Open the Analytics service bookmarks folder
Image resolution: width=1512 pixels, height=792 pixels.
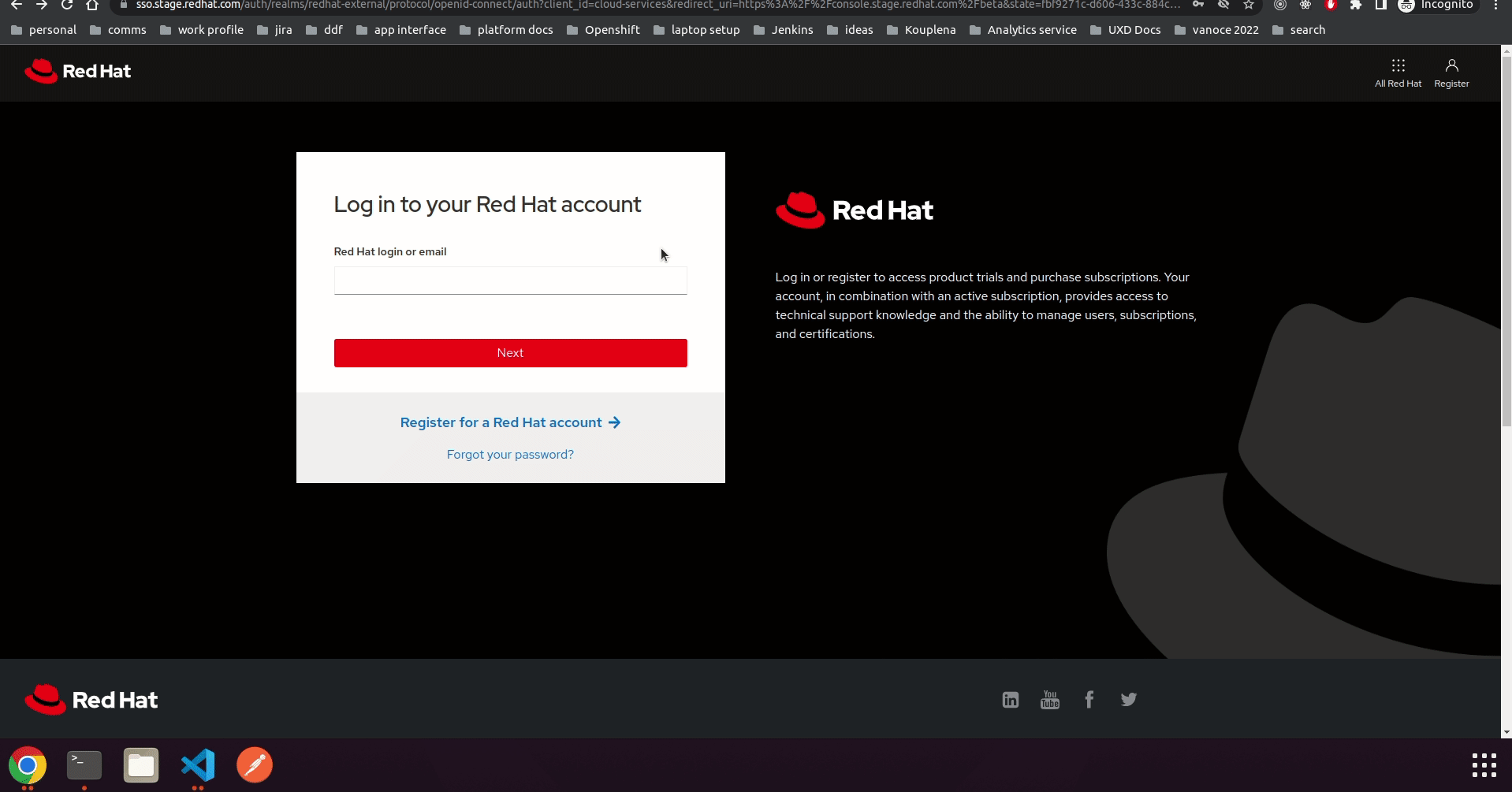tap(1023, 30)
